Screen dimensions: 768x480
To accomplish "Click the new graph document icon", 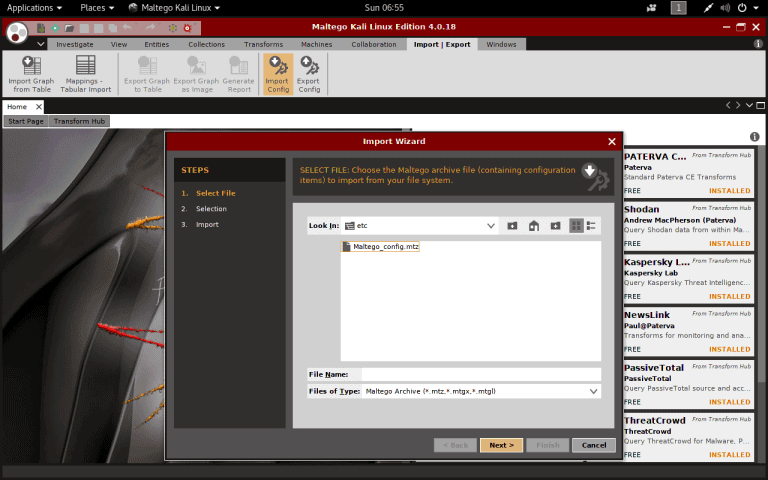I will point(41,28).
